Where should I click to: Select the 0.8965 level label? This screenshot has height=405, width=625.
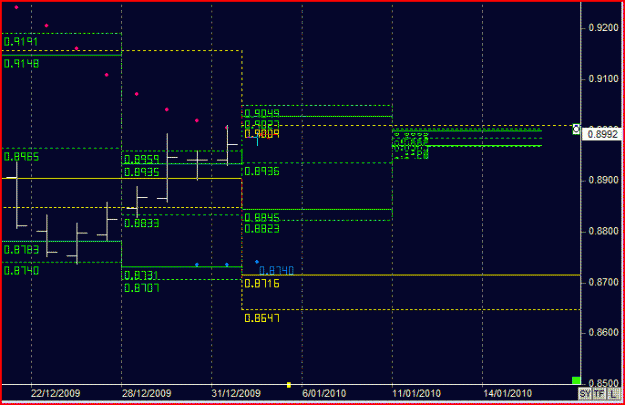pos(22,157)
